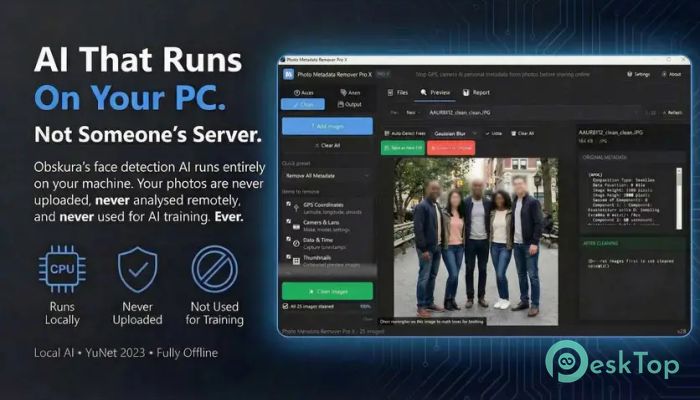Click the Refresh button beside file selector

click(672, 113)
